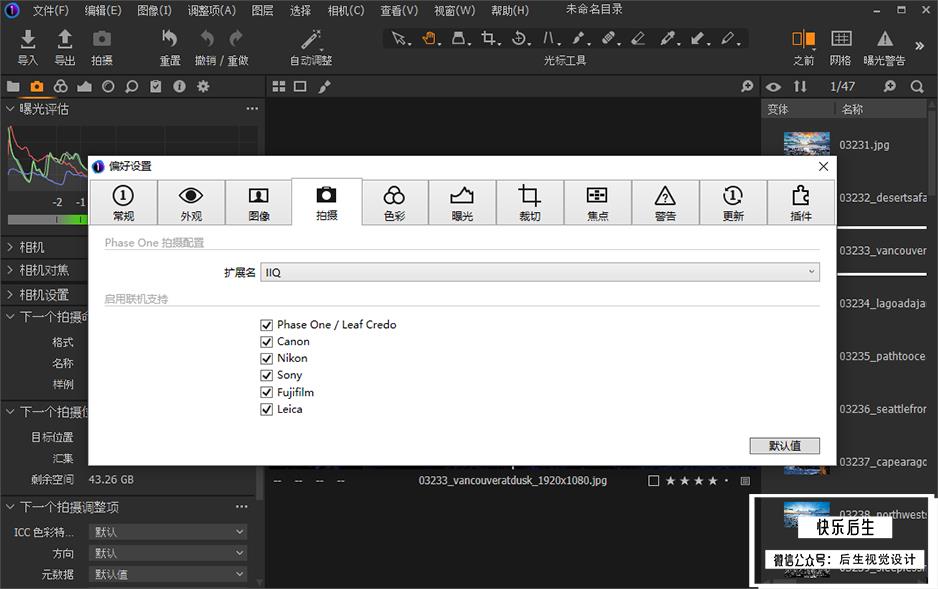Open the Metadata info tool tab
Viewport: 938px width, 589px height.
point(179,87)
